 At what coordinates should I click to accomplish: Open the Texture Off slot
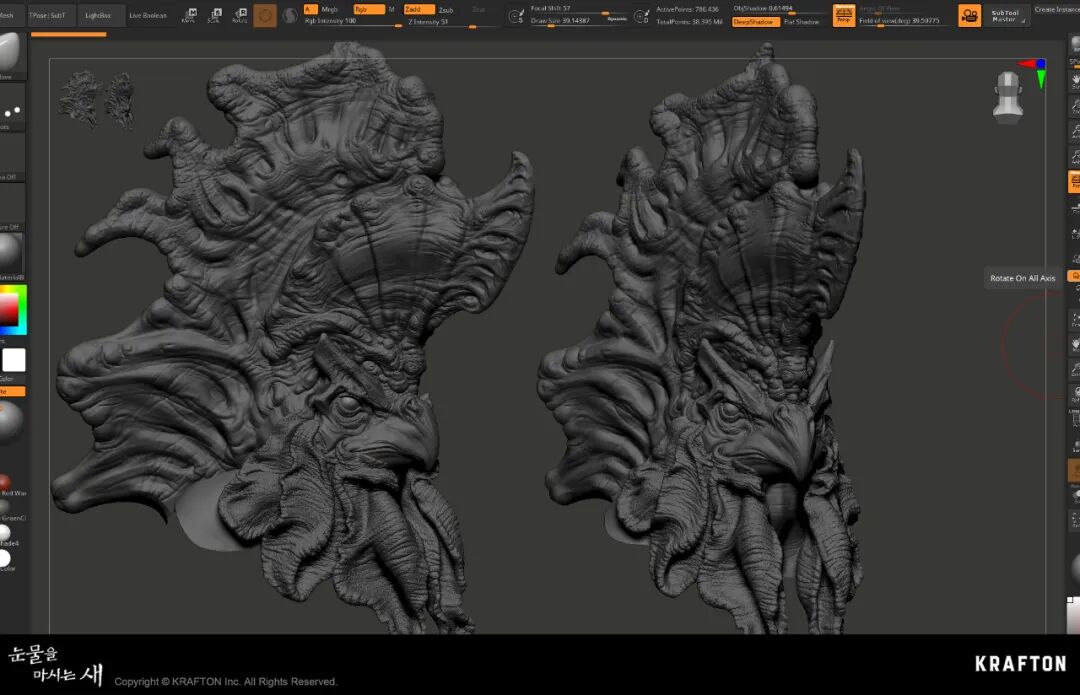tap(11, 208)
